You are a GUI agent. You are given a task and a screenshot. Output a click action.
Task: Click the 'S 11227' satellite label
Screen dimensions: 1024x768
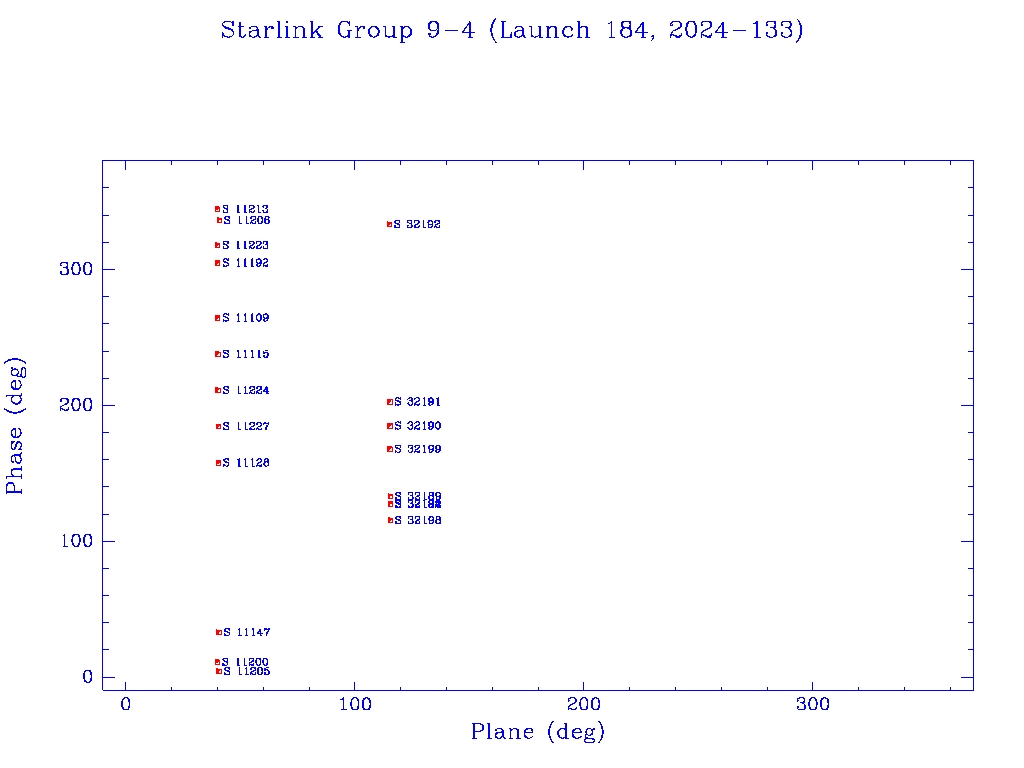[x=246, y=426]
